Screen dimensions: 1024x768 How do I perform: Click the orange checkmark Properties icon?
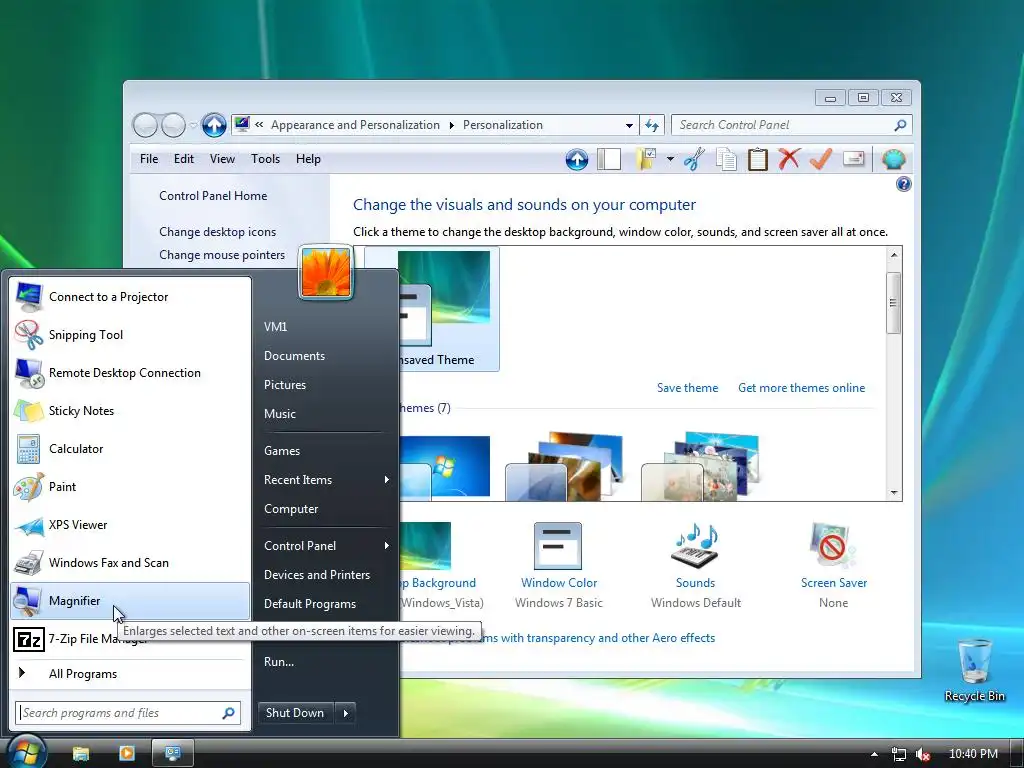pyautogui.click(x=820, y=159)
